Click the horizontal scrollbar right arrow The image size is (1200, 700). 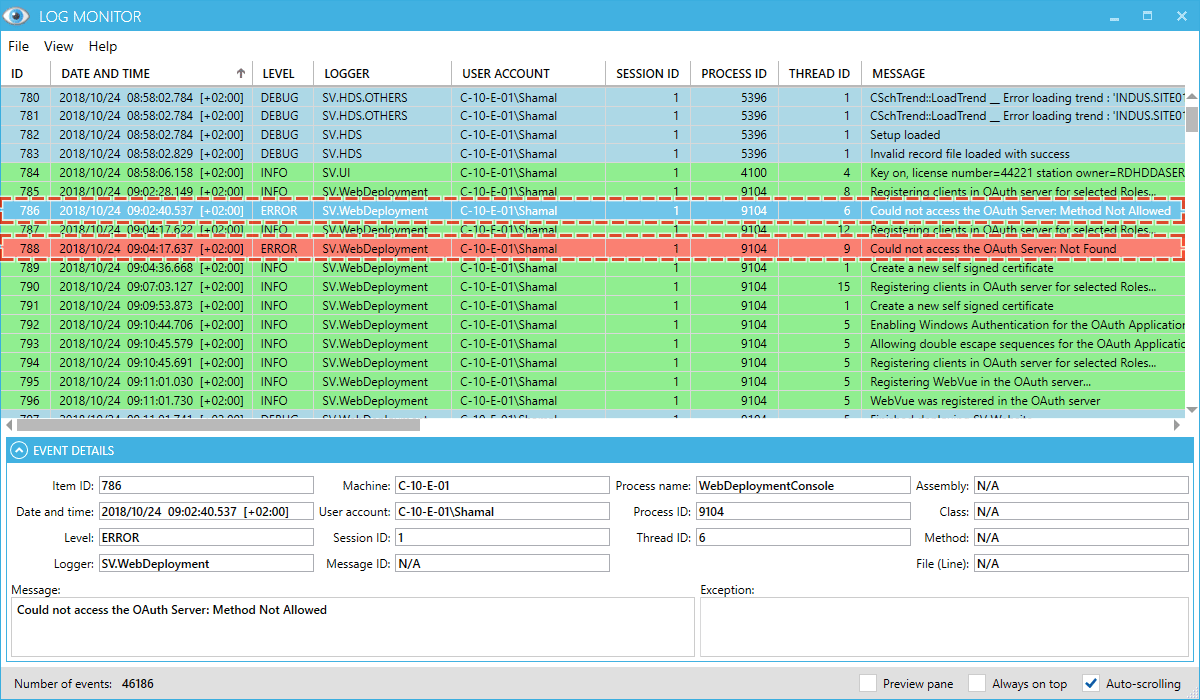1176,425
